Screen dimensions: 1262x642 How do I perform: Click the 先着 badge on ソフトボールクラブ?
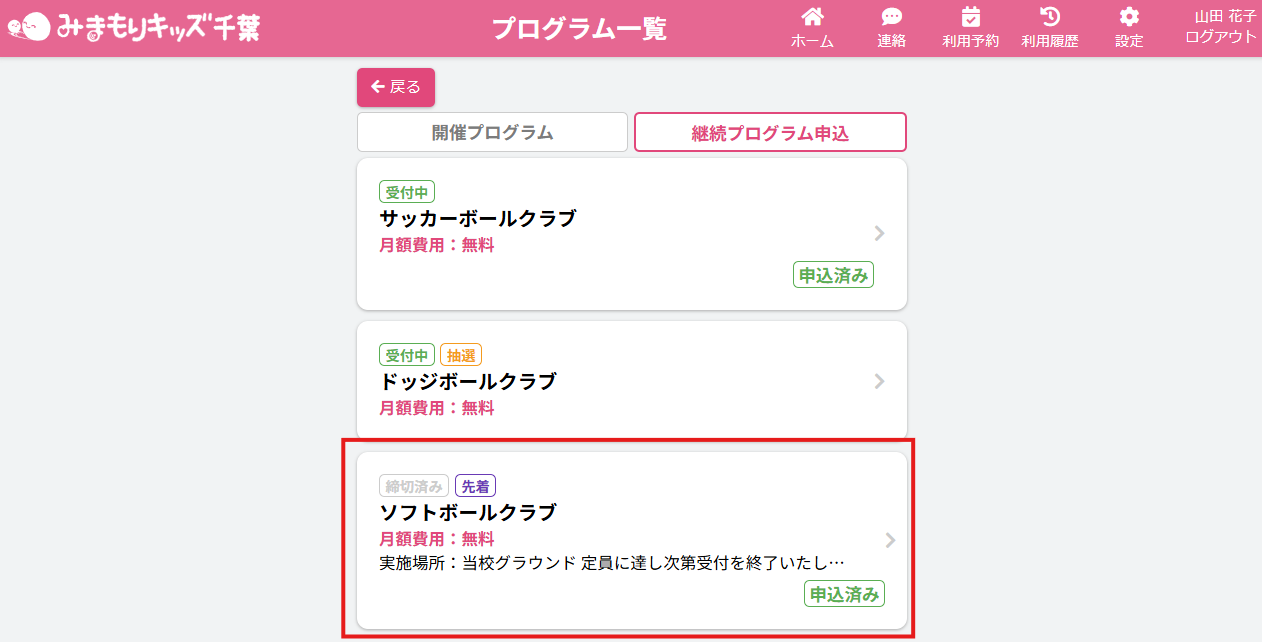coord(475,487)
